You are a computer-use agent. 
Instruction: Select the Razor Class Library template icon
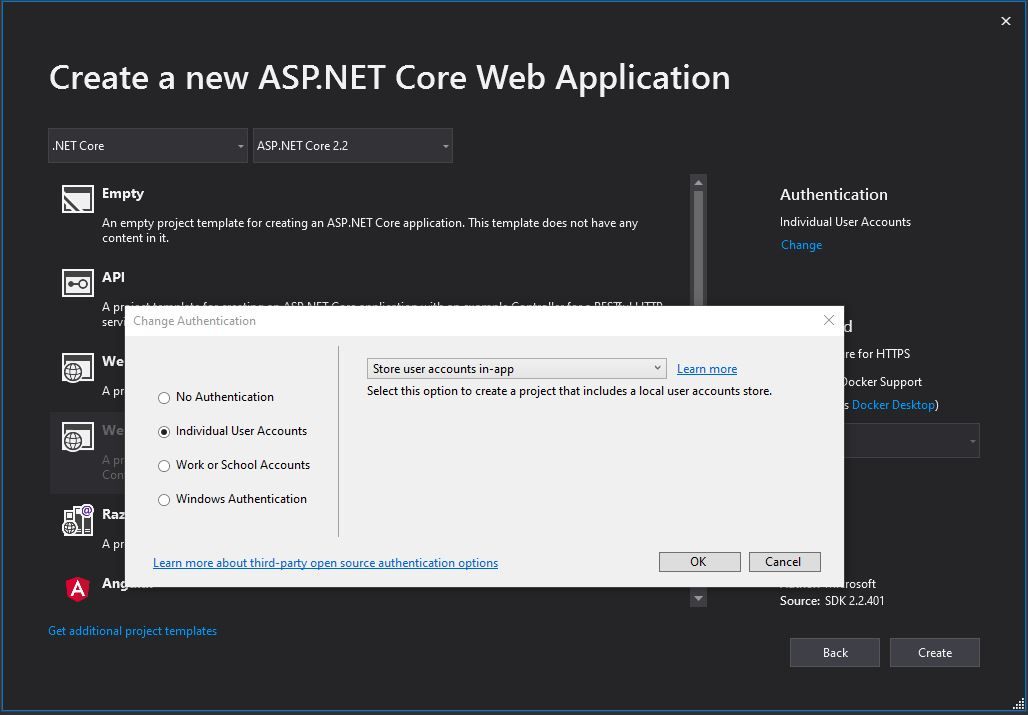(78, 520)
